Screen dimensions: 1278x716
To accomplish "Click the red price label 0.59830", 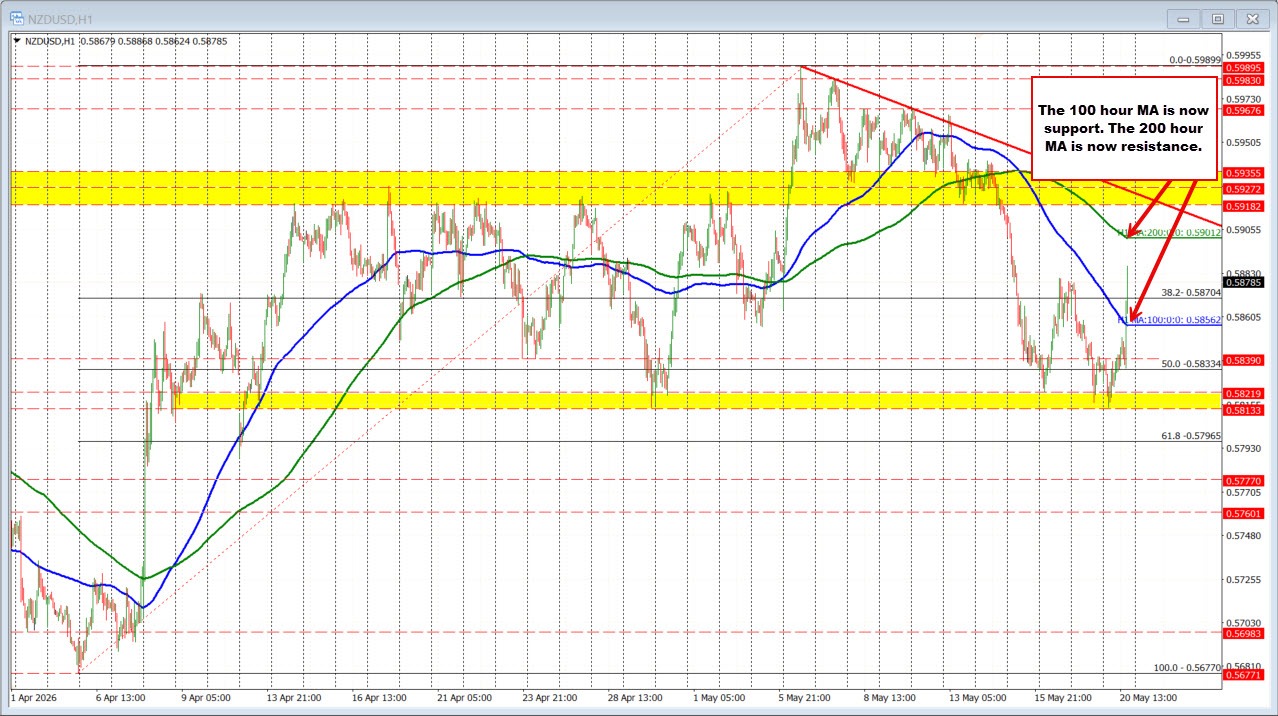I will tap(1245, 79).
